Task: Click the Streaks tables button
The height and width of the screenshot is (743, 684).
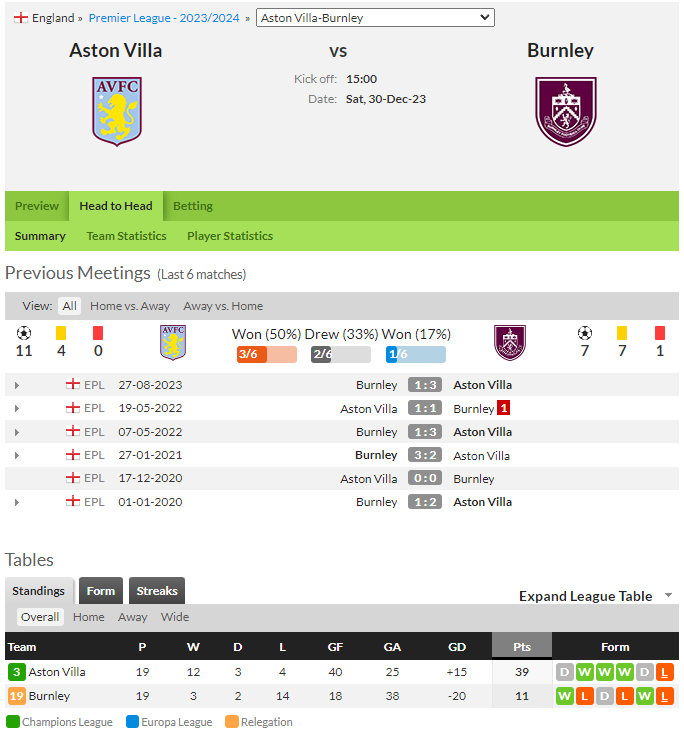Action: pos(157,590)
